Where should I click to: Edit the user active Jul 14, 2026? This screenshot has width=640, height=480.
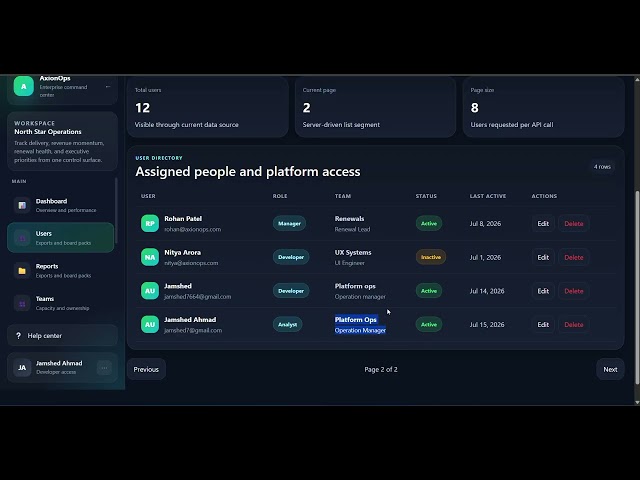coord(543,291)
